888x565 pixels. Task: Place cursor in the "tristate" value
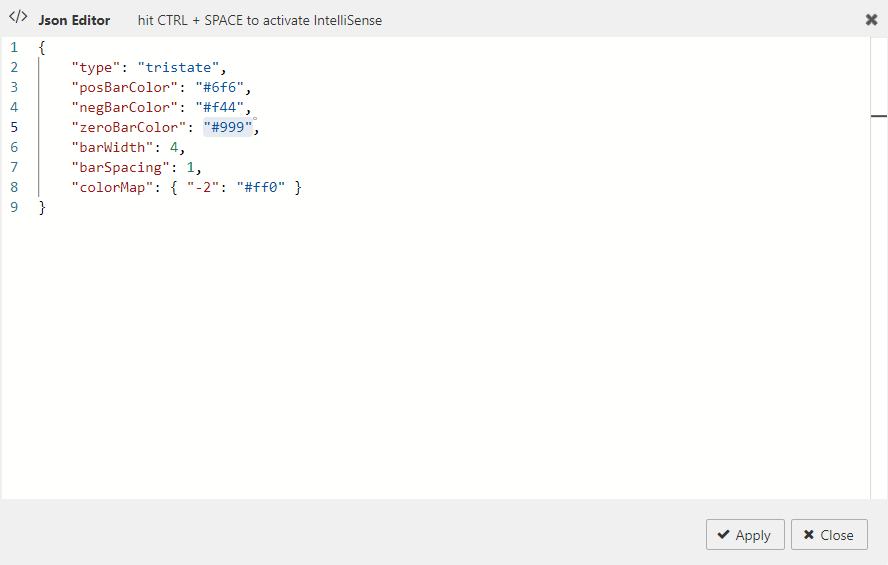pos(178,67)
